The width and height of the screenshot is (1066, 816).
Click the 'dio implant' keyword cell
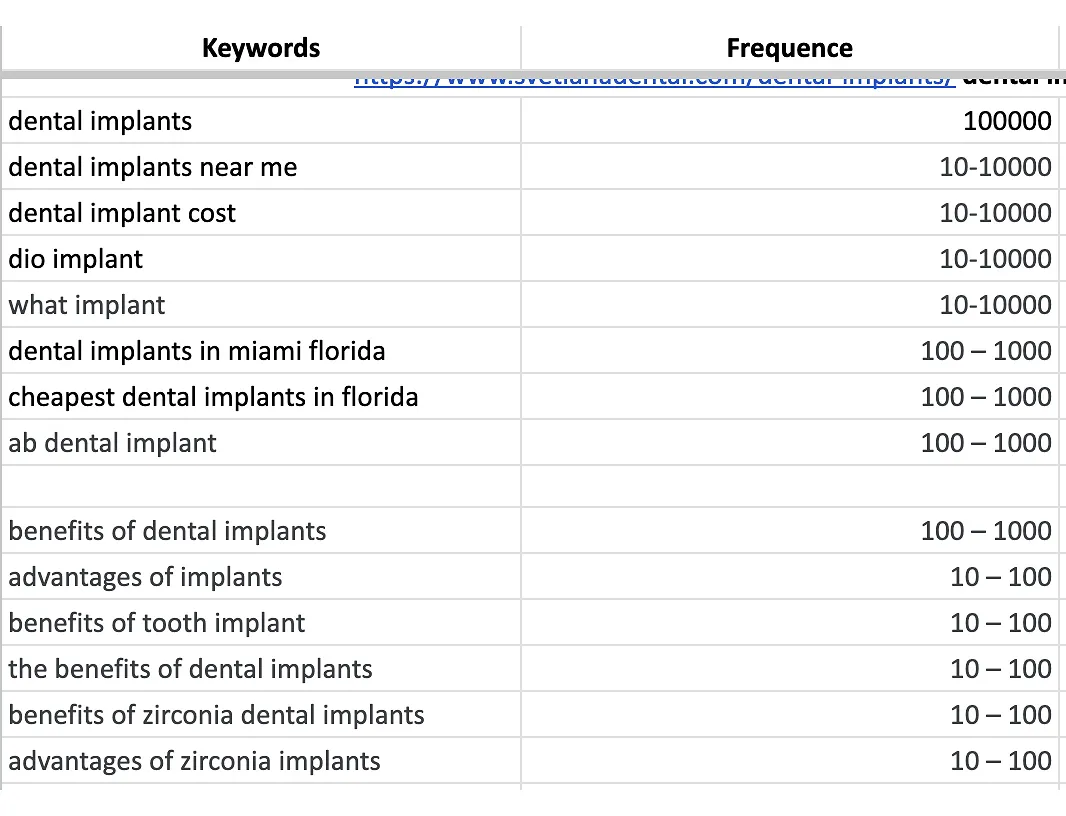(76, 259)
